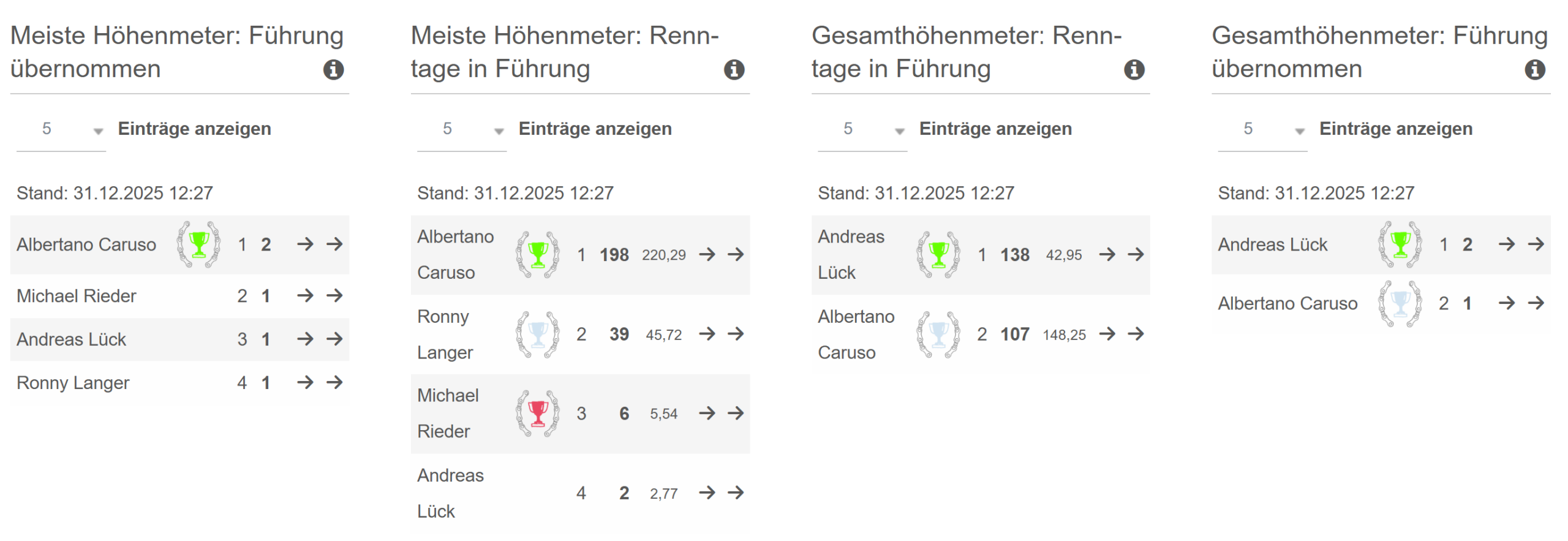Click info icon for Gesamthöhenmeter: Führung übernommen

[x=1534, y=70]
